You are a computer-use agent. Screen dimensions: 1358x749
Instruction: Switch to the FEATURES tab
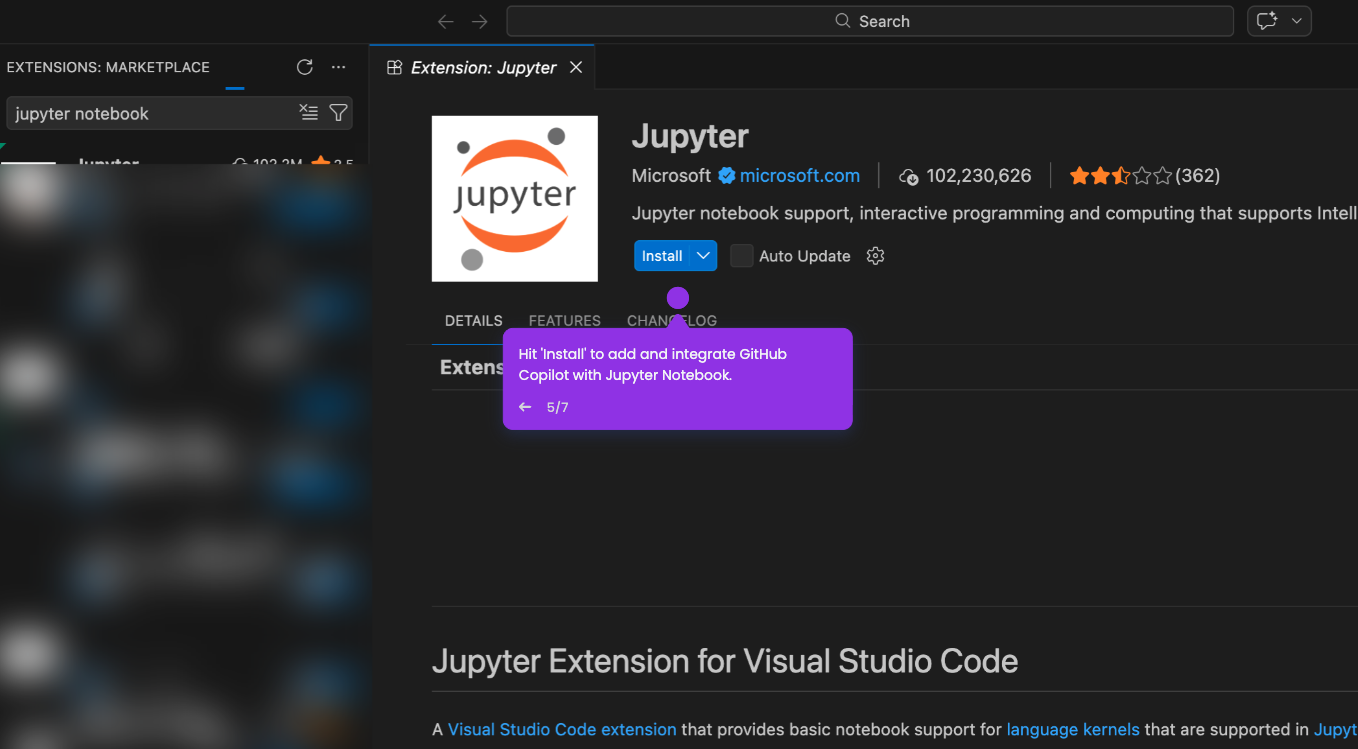tap(565, 321)
